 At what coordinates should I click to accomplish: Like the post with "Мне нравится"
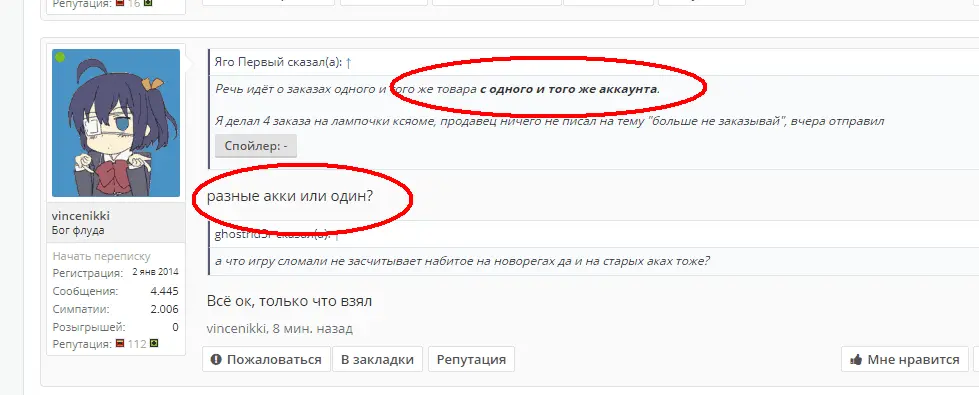[x=904, y=359]
